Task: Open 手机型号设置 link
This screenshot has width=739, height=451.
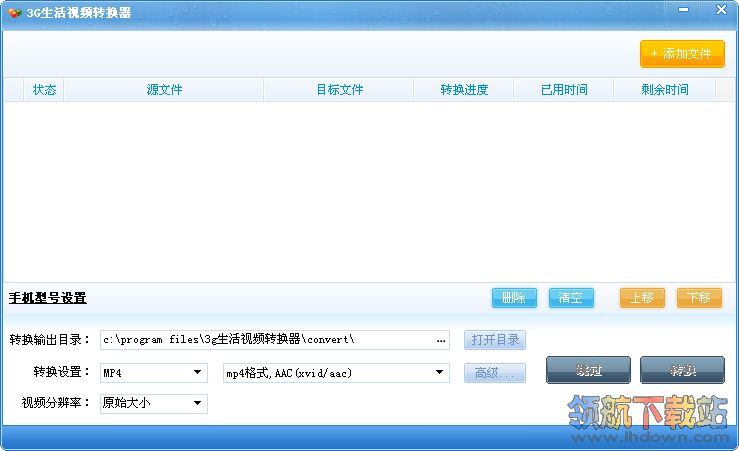Action: click(48, 298)
